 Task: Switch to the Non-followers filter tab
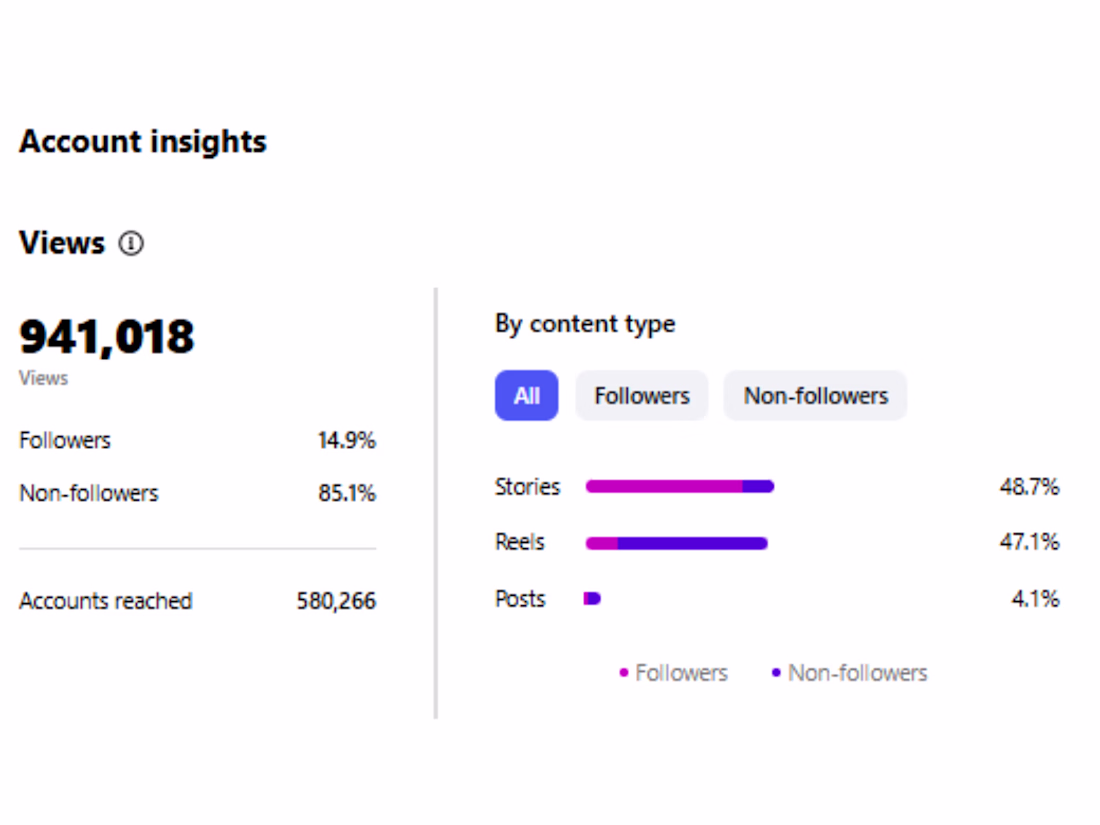click(815, 396)
